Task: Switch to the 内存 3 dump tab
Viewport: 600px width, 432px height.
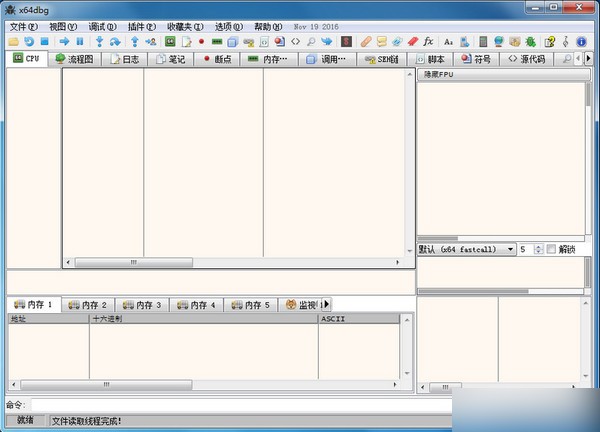Action: 143,304
